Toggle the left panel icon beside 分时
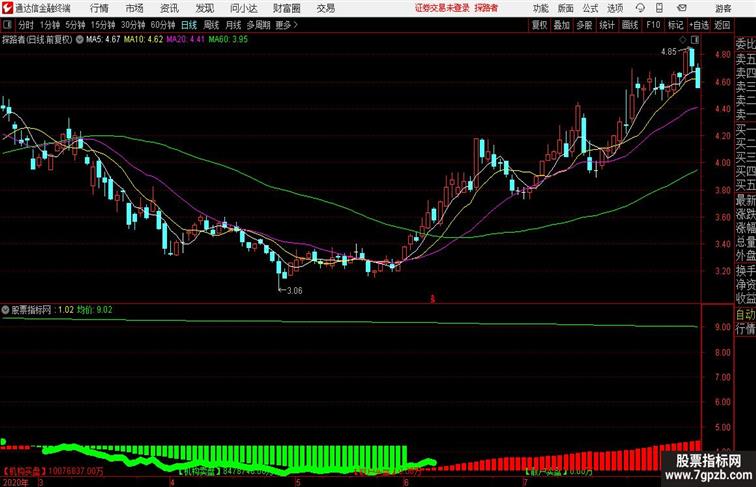This screenshot has height=487, width=756. tap(7, 25)
